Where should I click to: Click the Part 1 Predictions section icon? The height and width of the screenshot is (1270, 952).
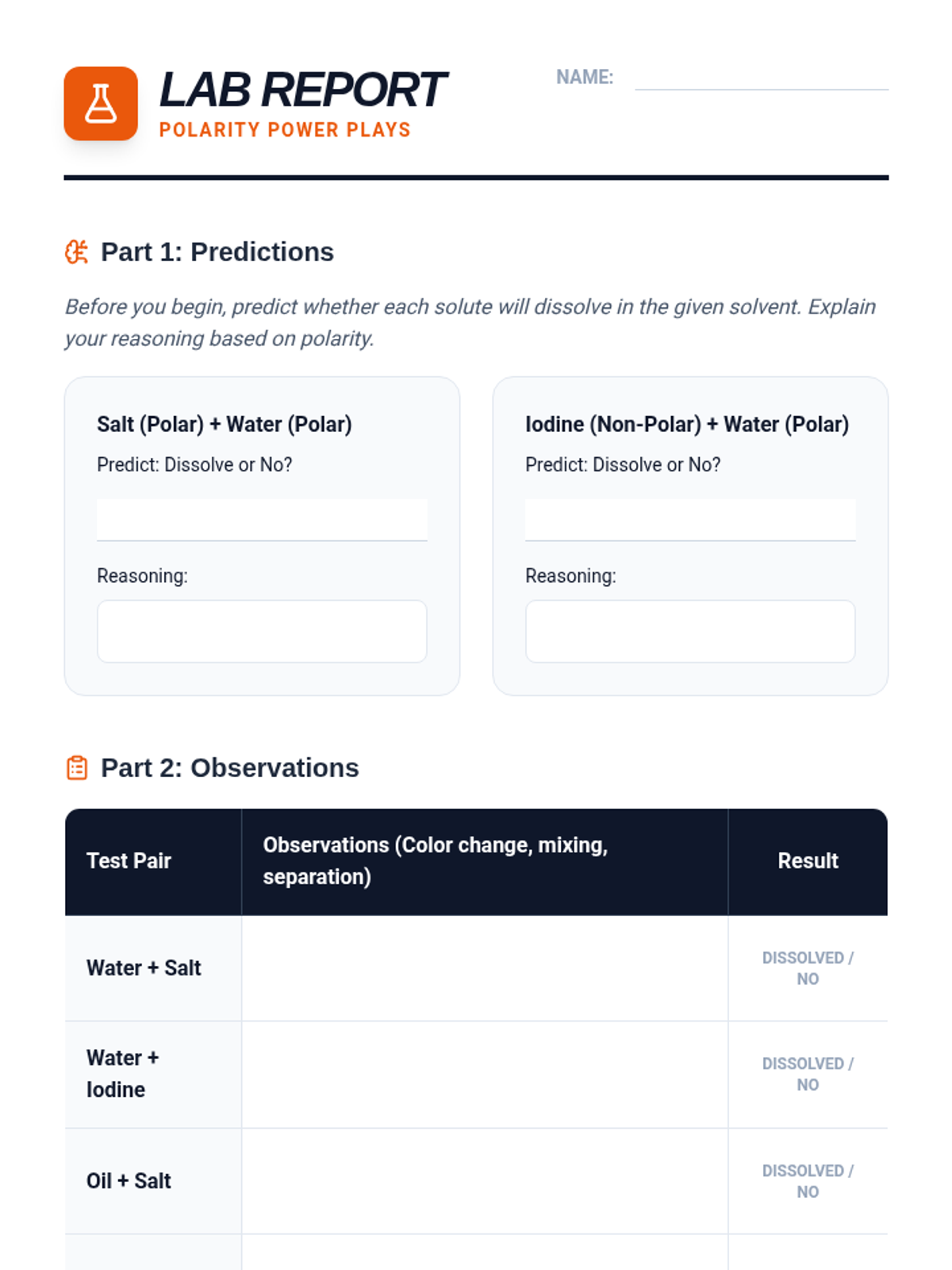click(76, 252)
